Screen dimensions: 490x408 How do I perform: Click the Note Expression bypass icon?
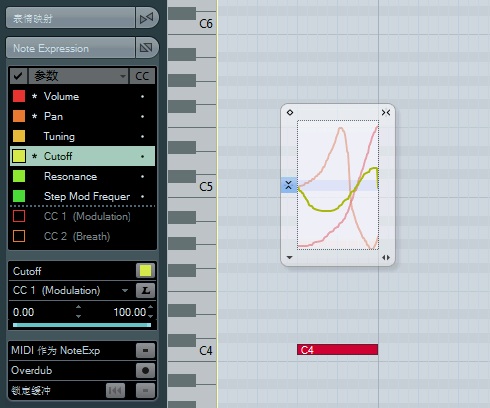146,48
